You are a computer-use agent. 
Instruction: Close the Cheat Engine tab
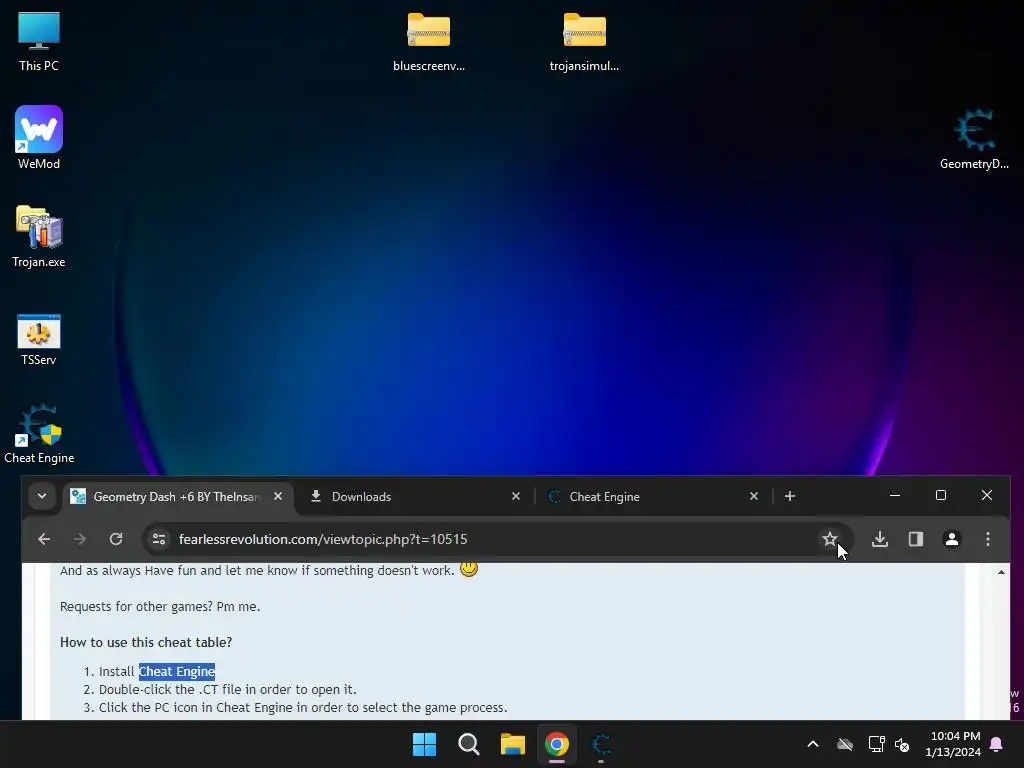754,496
